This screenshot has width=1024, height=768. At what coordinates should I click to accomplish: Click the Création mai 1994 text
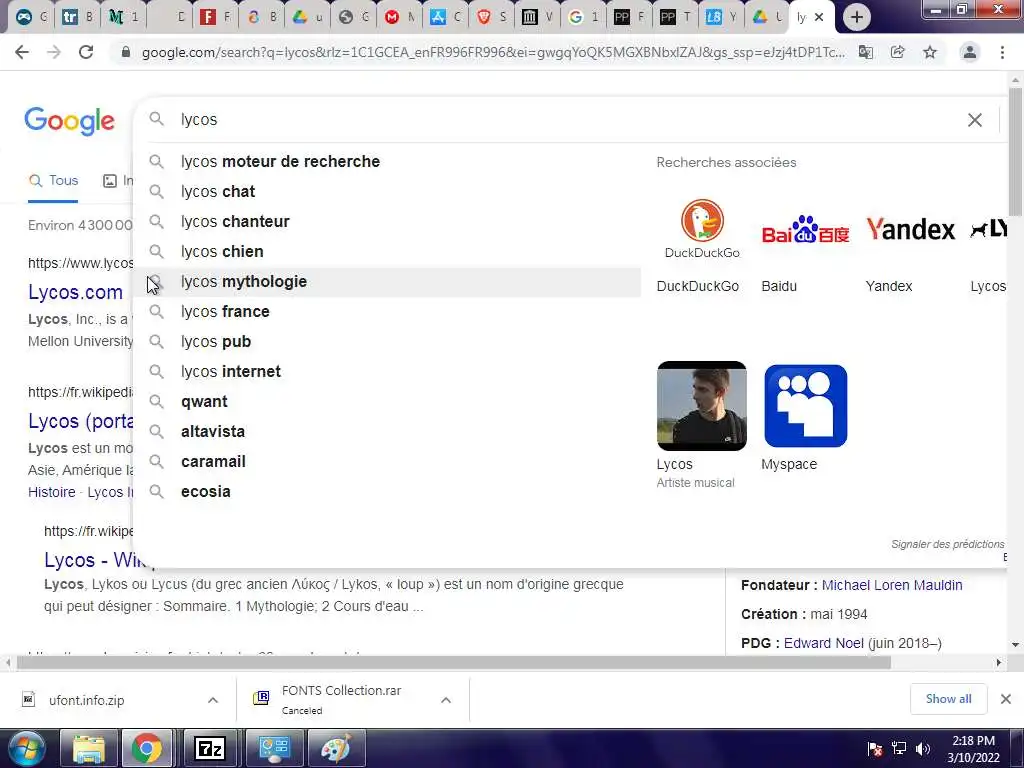(x=804, y=615)
